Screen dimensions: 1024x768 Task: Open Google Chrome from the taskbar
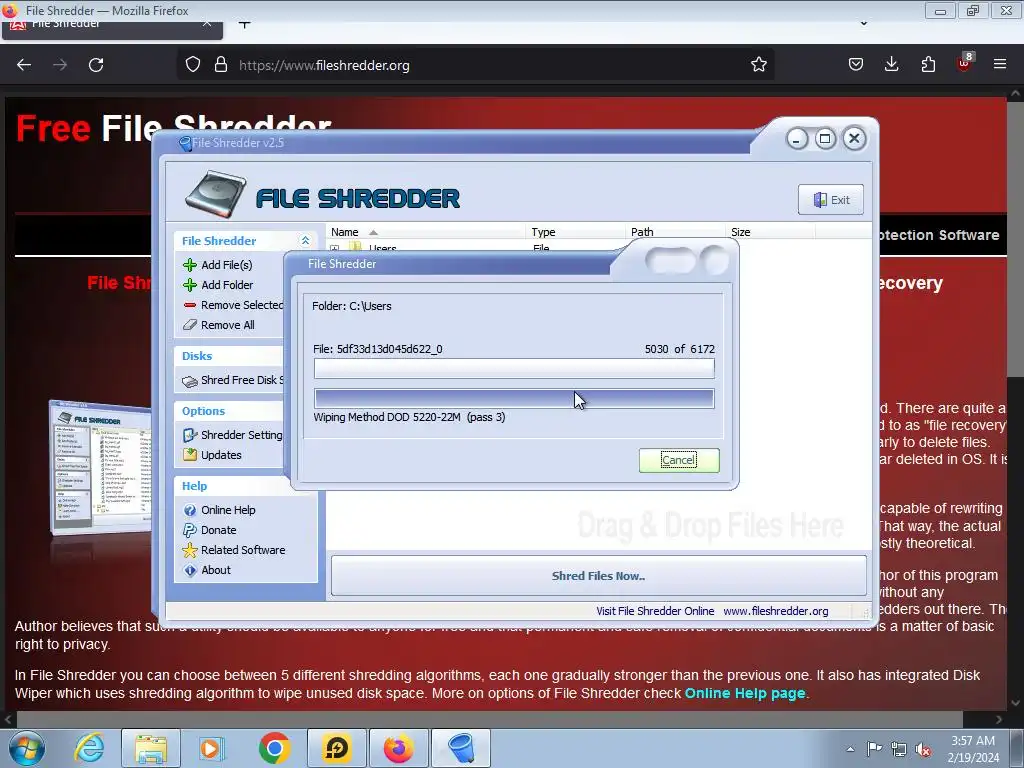point(274,748)
